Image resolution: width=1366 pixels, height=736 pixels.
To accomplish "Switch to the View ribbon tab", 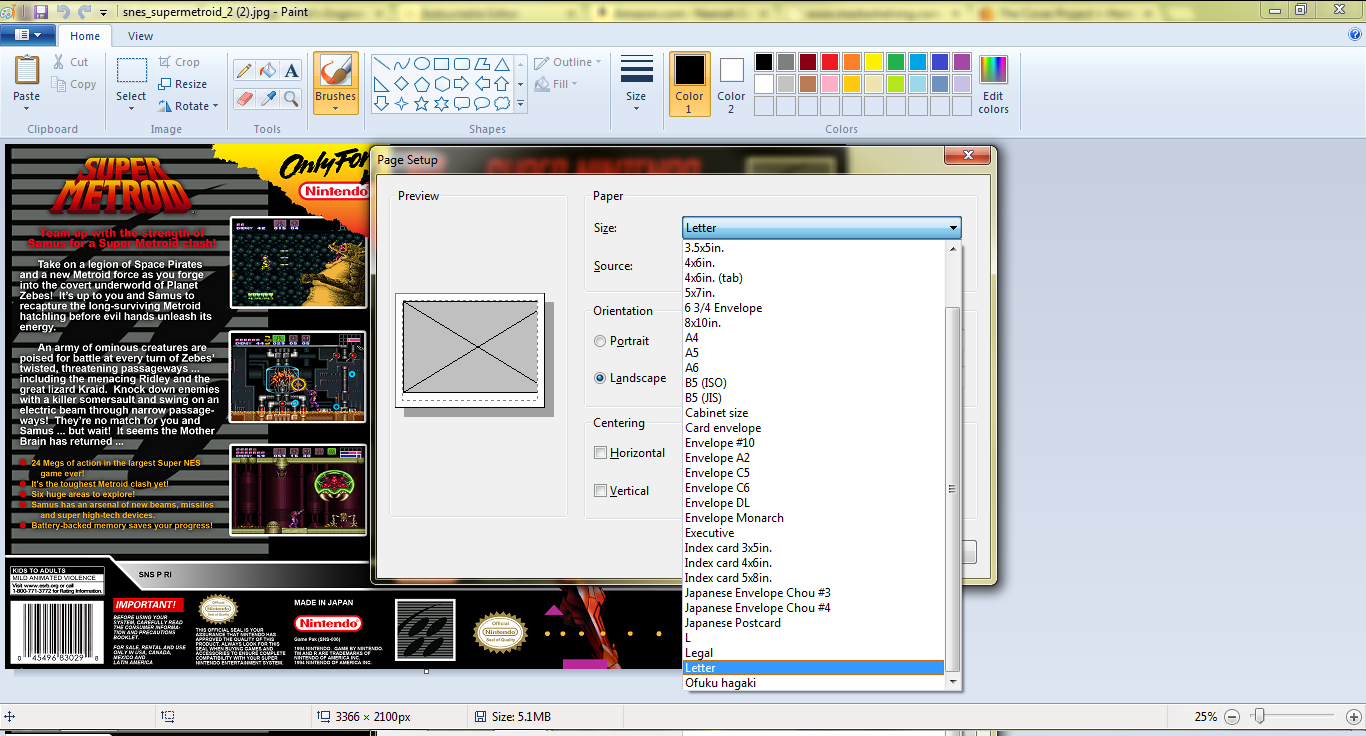I will [141, 36].
